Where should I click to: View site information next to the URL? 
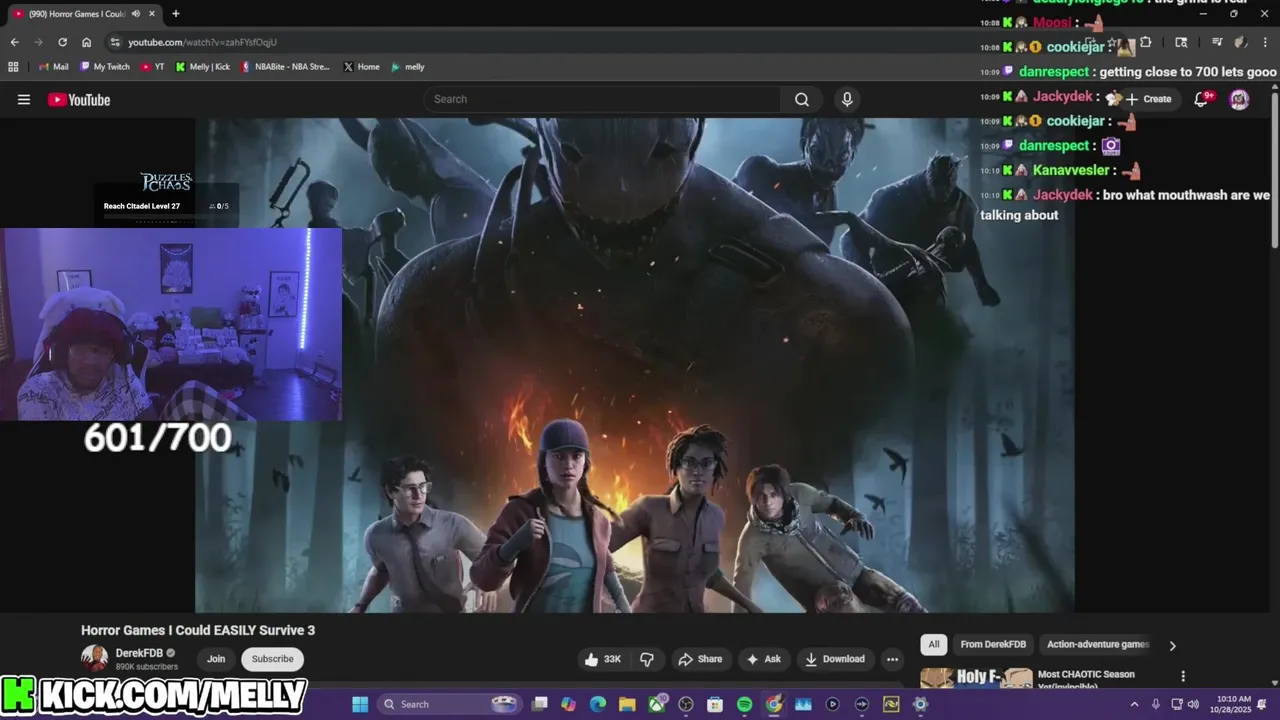point(115,42)
